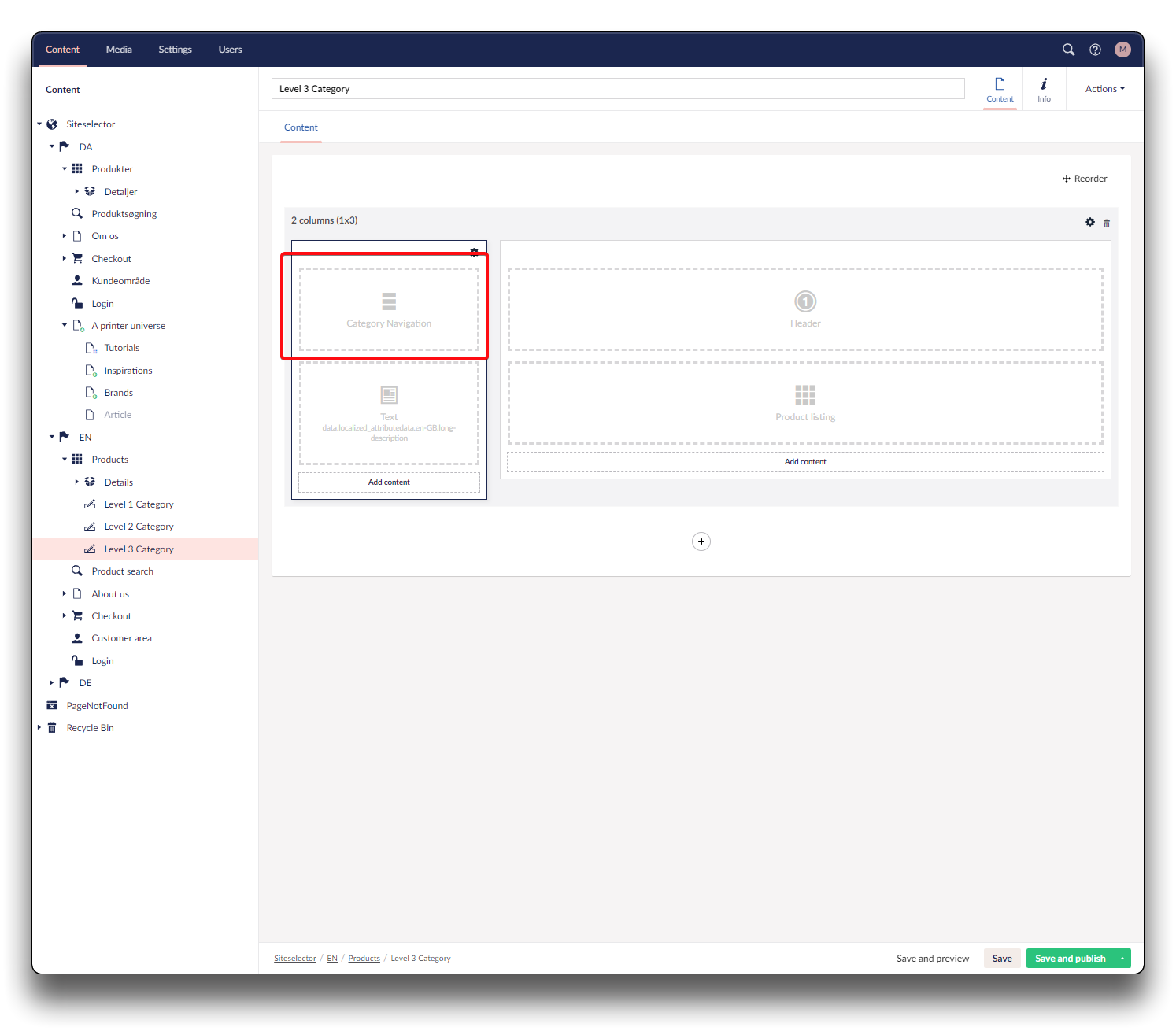Screen dimensions: 1176x1031
Task: Open the search magnifier in top bar
Action: (1068, 50)
